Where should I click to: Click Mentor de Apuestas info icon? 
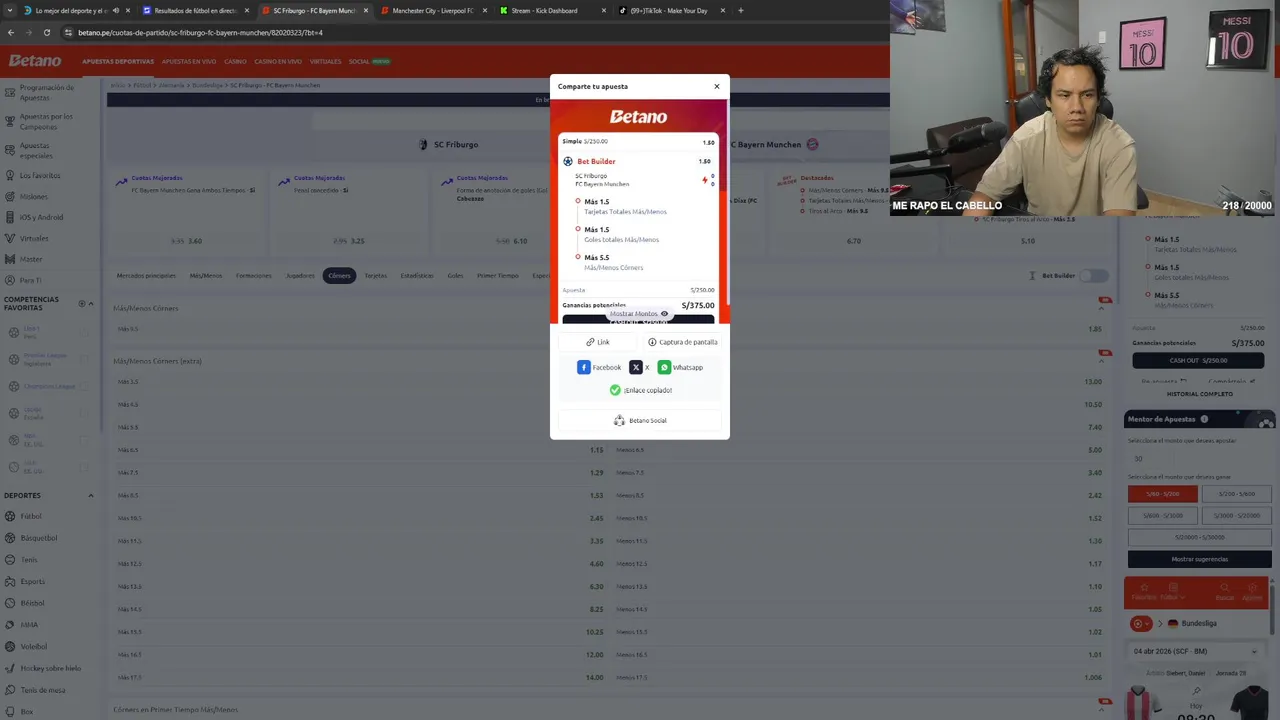[x=1204, y=419]
